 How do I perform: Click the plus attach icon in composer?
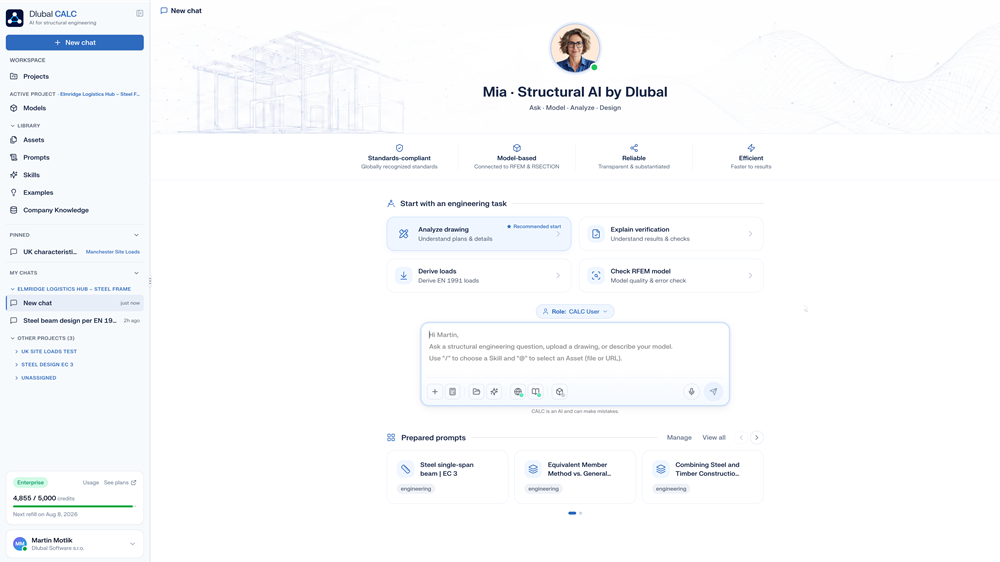point(435,392)
